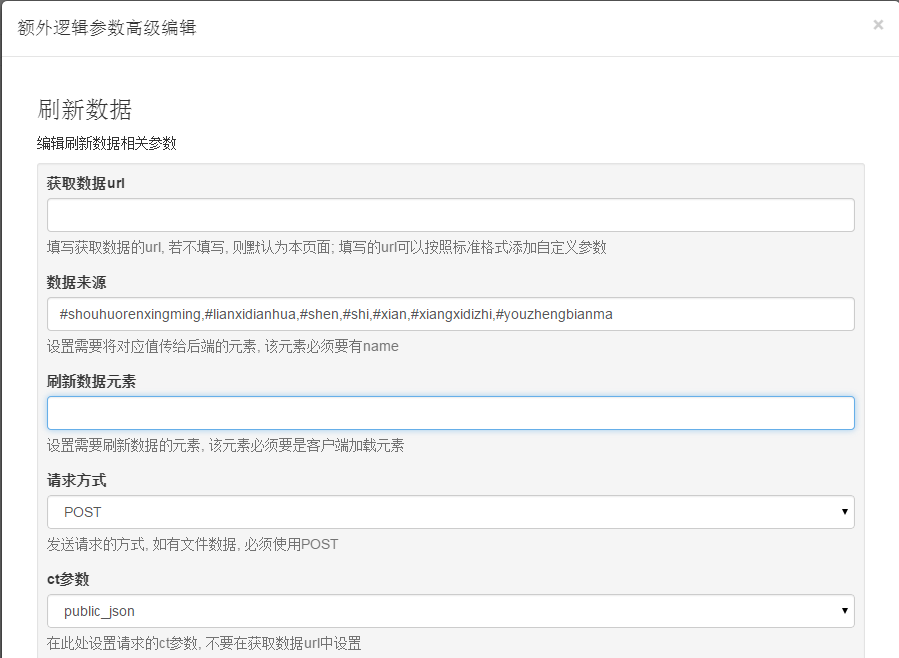Click the 额外逻辑参数高级编辑 dialog title
899x658 pixels.
point(107,28)
